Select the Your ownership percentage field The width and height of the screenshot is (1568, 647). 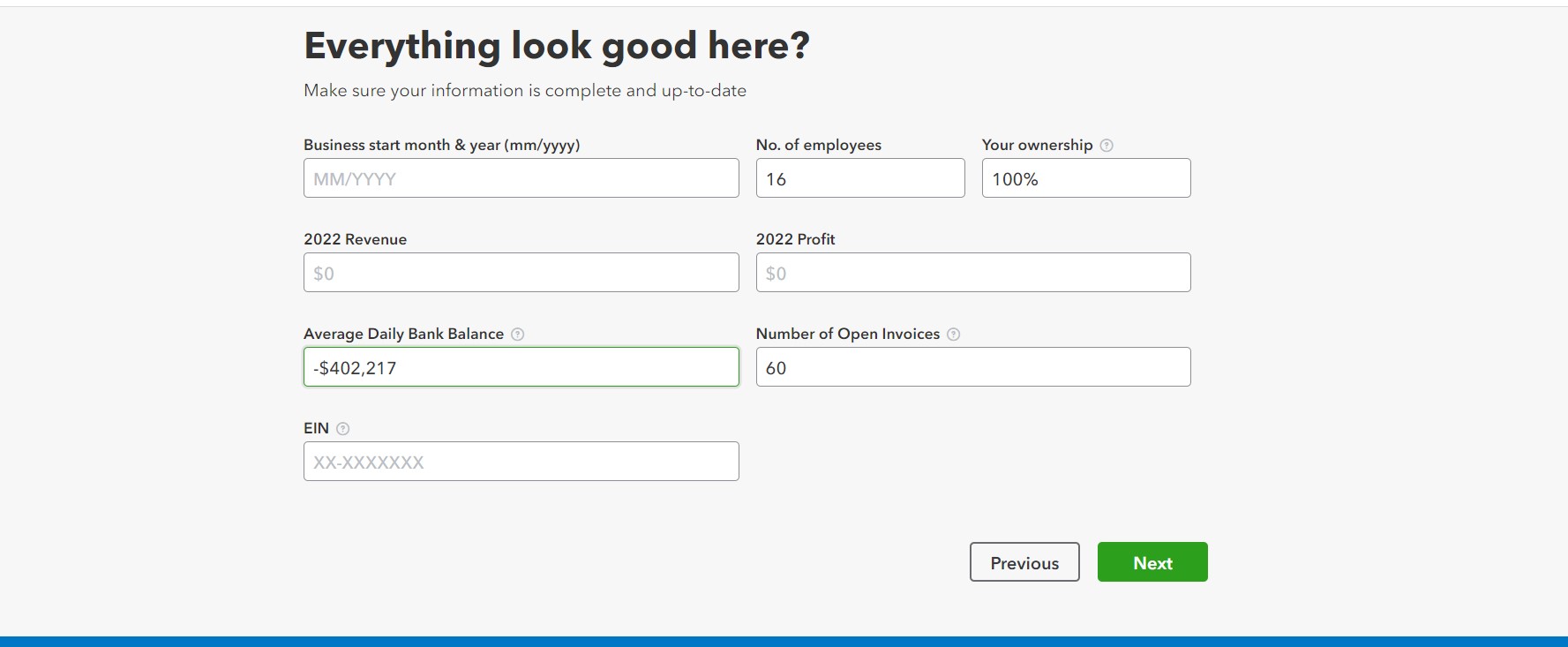pos(1085,178)
